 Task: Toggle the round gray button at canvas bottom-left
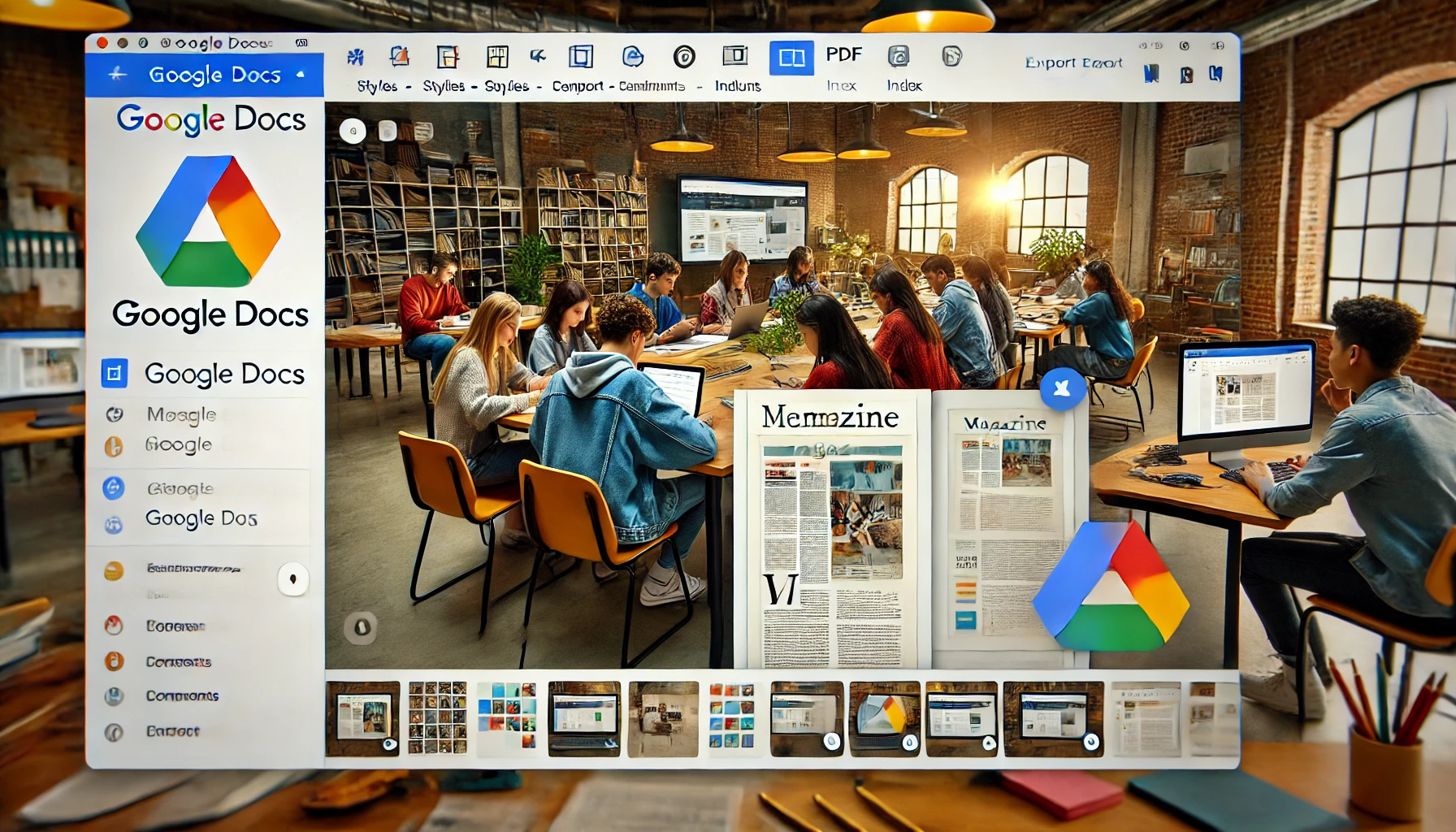point(361,626)
